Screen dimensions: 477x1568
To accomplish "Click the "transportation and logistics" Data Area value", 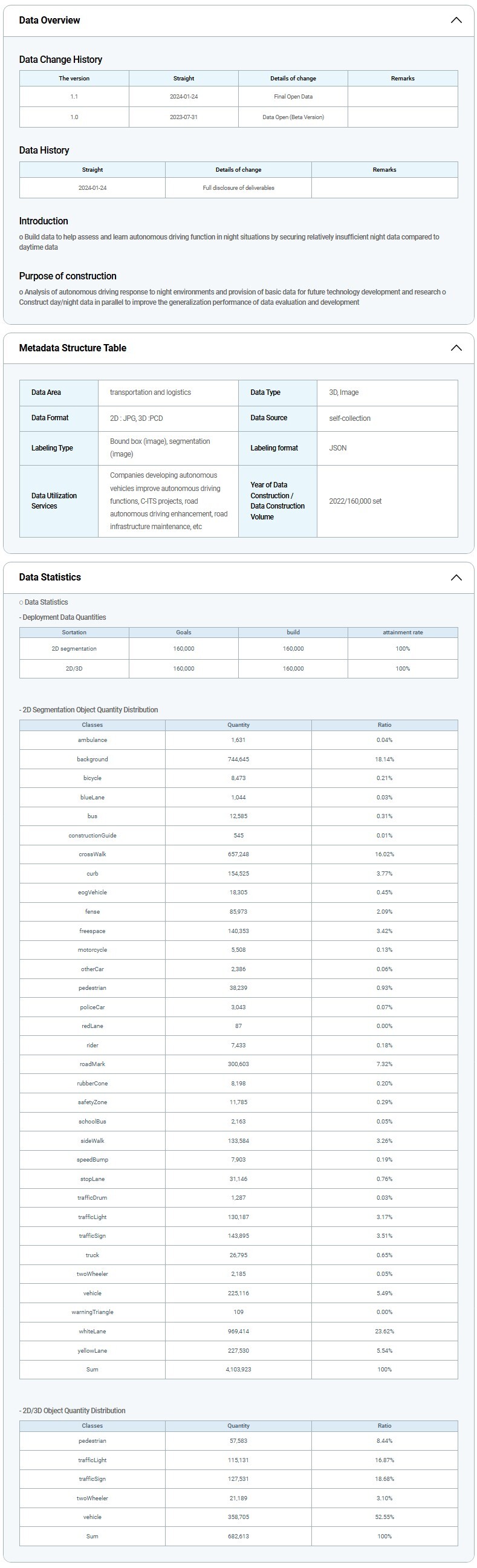I will coord(151,392).
